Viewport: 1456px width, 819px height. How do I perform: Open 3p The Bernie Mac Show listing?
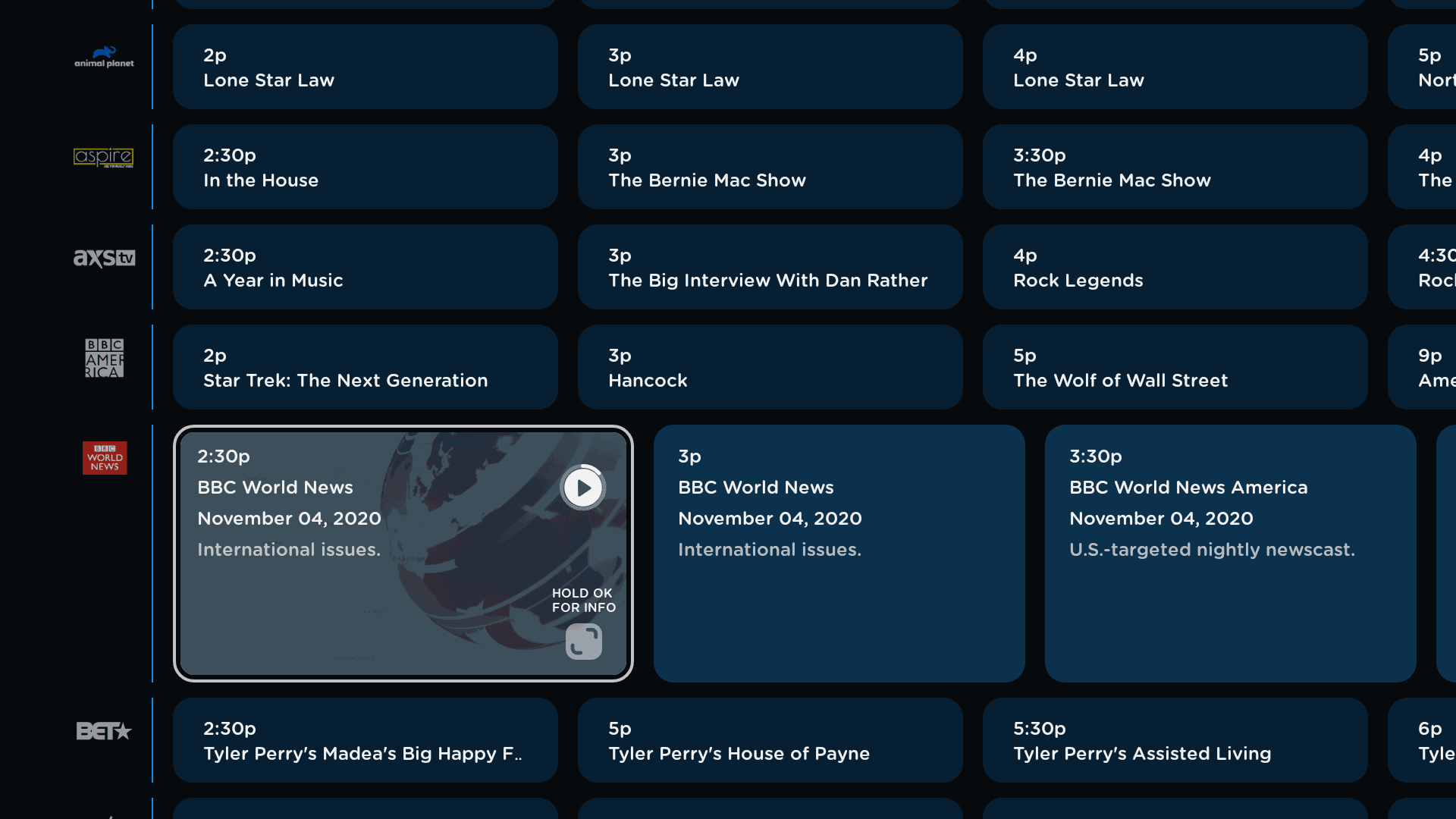pyautogui.click(x=770, y=167)
